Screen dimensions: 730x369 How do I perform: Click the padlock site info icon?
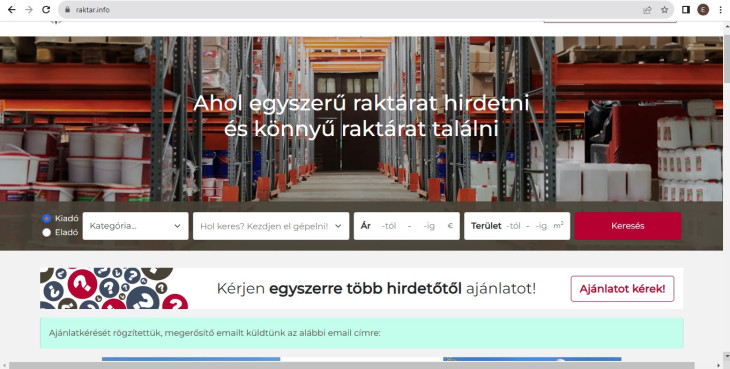68,10
